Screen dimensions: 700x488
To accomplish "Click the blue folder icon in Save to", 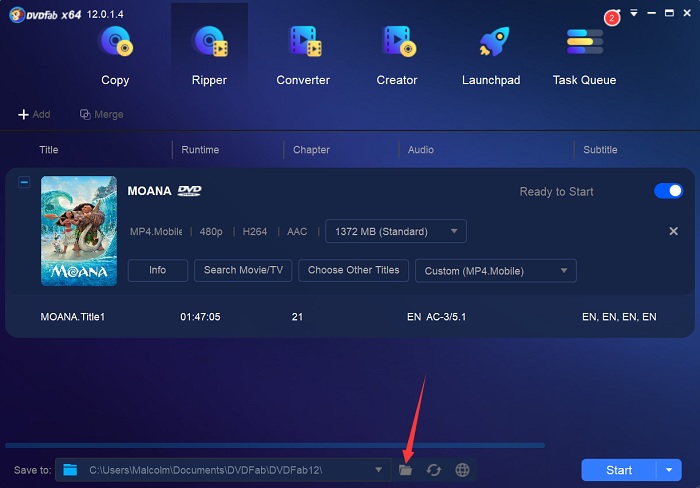I will 70,470.
